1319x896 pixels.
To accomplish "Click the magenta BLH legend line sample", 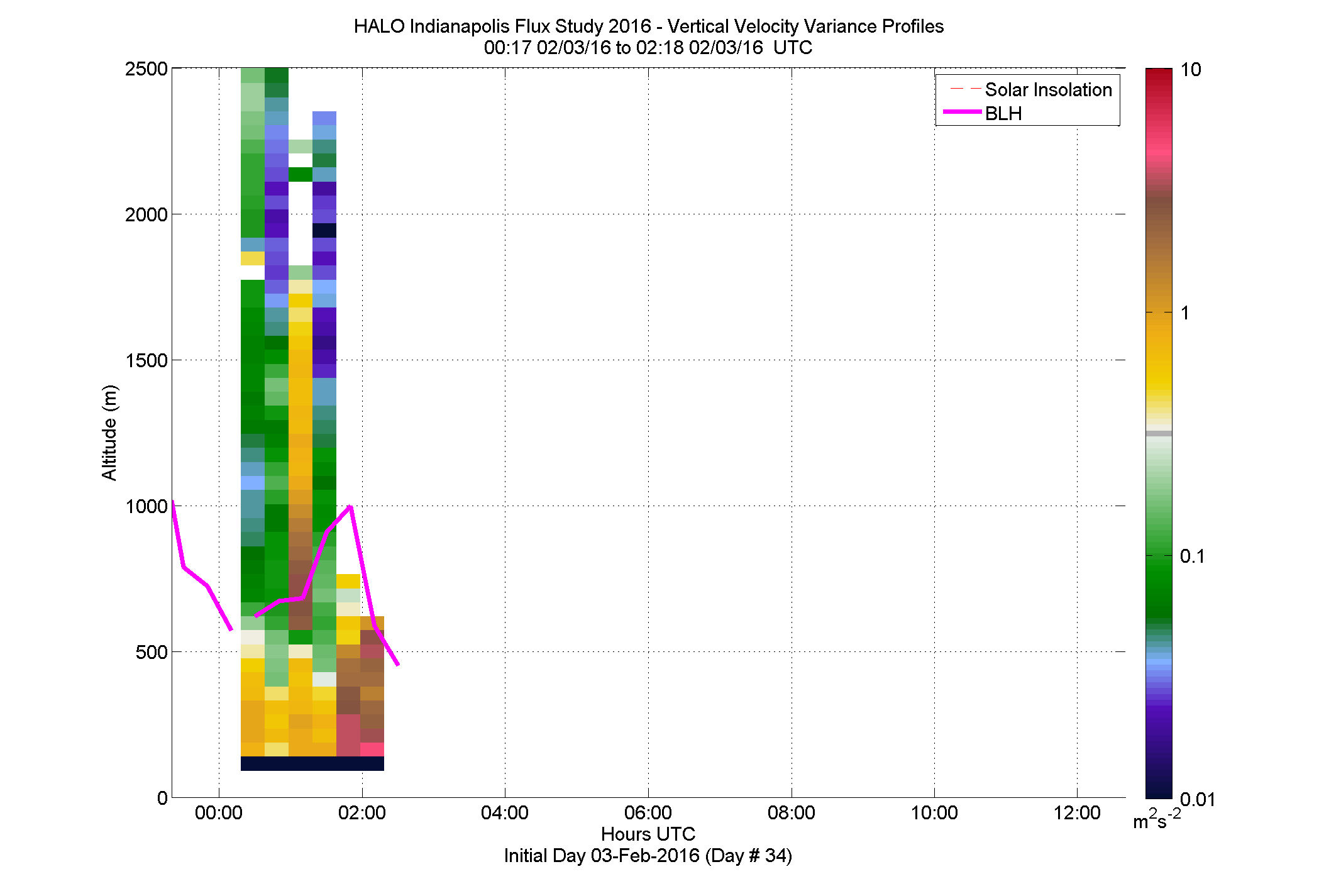I will pos(963,112).
